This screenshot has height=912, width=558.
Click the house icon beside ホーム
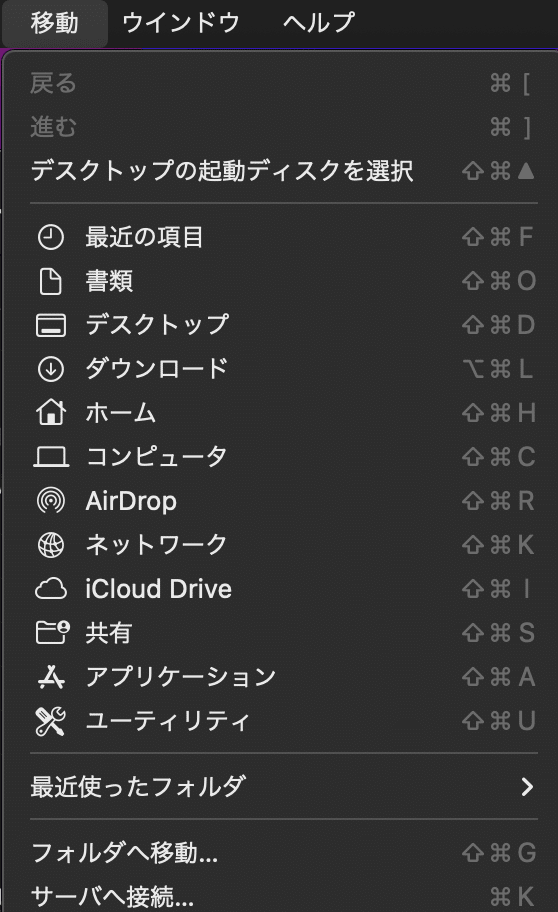(x=51, y=412)
